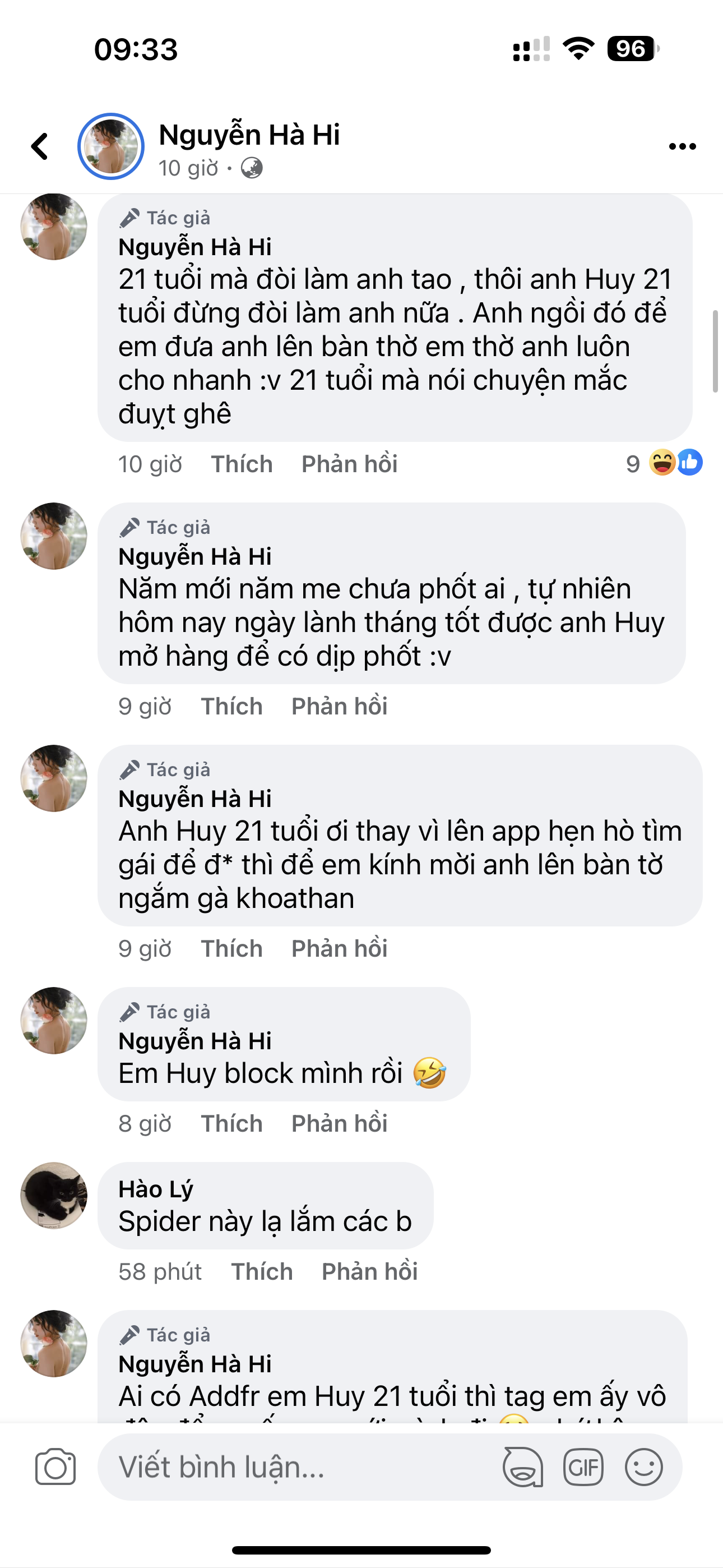Tap the Hào Lý commenter name
Screen dimensions: 723x1568
tap(156, 1189)
